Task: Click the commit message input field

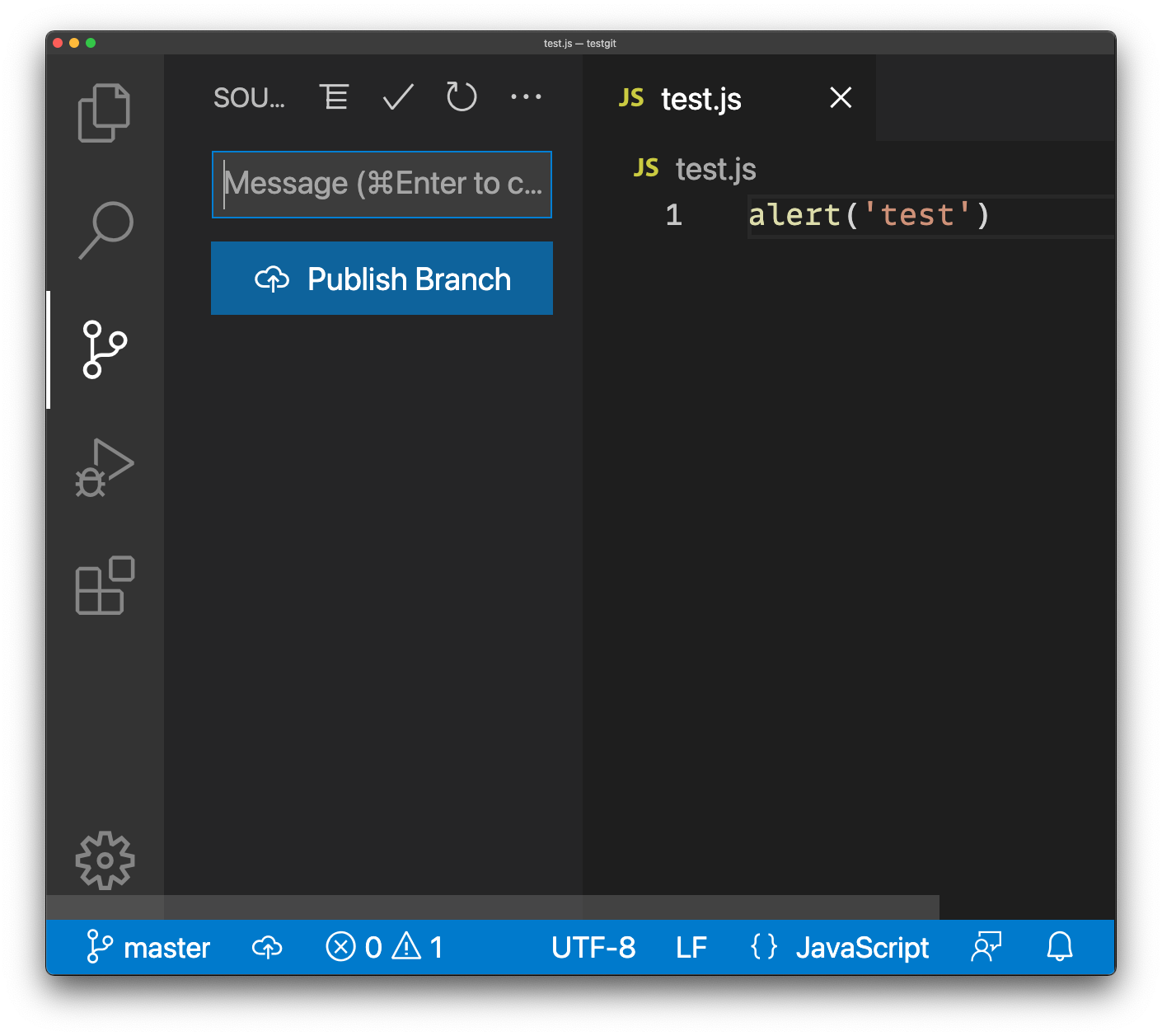Action: click(x=382, y=185)
